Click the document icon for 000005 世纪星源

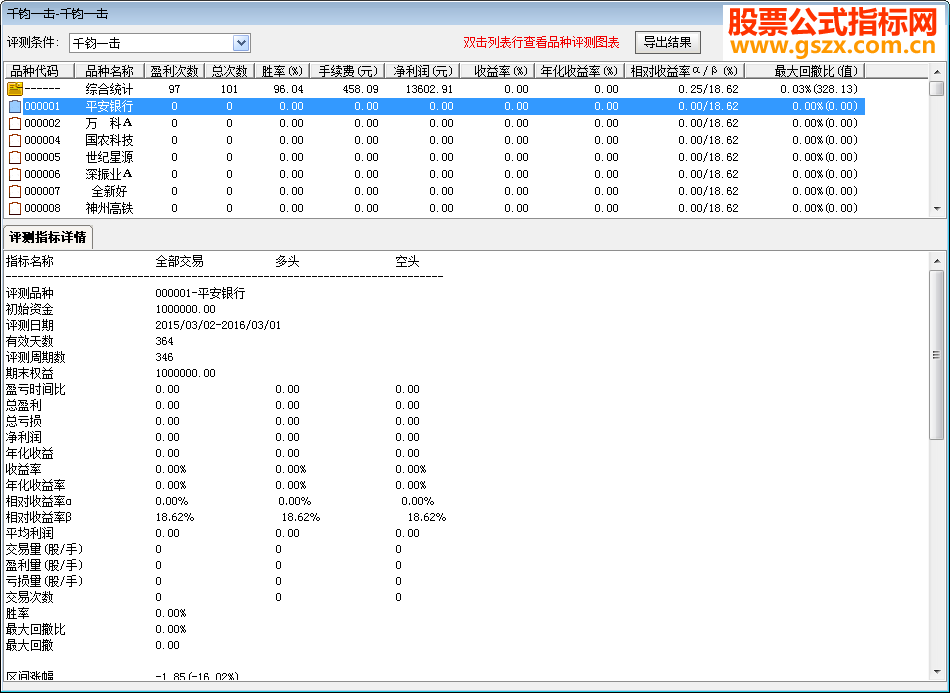pos(15,157)
